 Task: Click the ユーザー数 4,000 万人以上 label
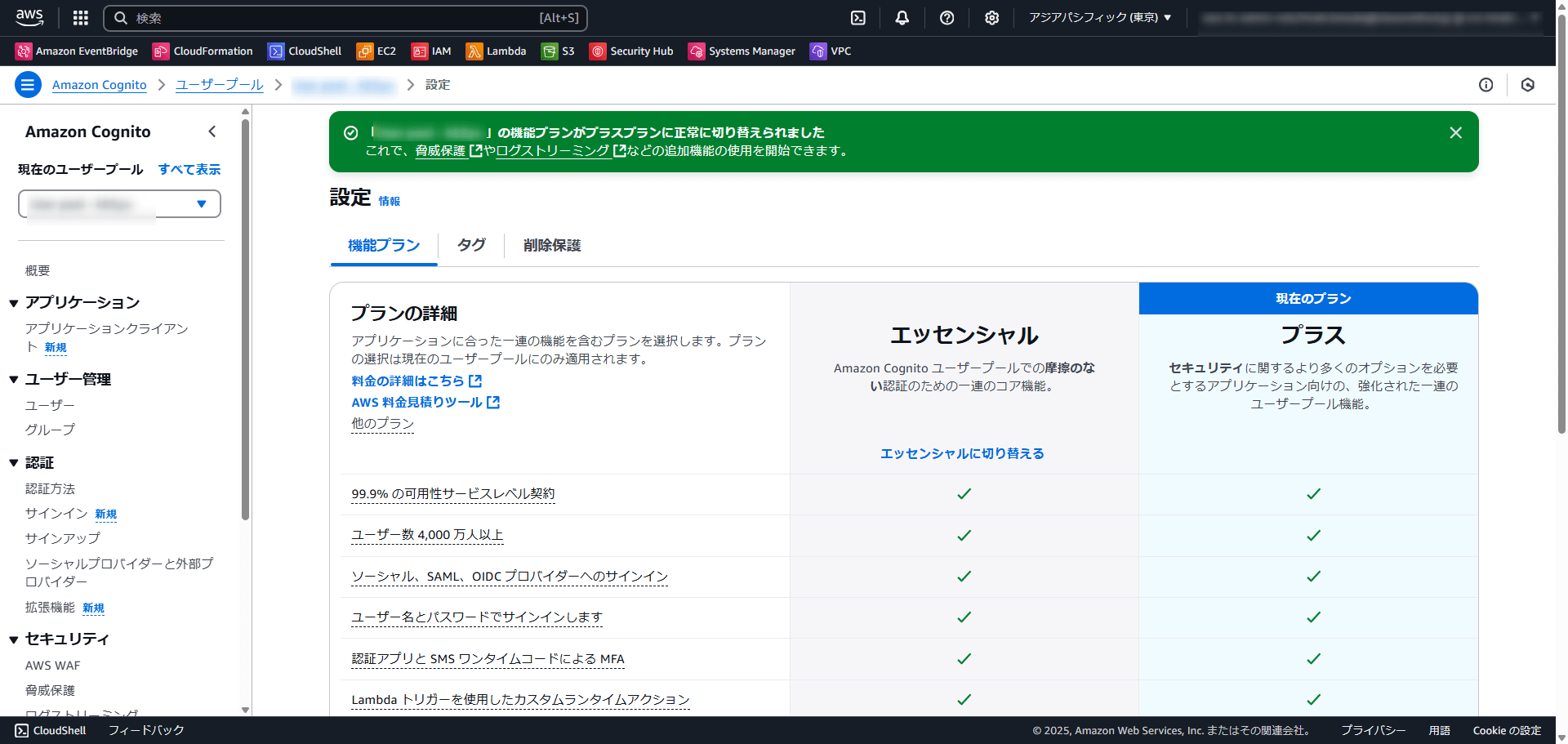(x=427, y=535)
